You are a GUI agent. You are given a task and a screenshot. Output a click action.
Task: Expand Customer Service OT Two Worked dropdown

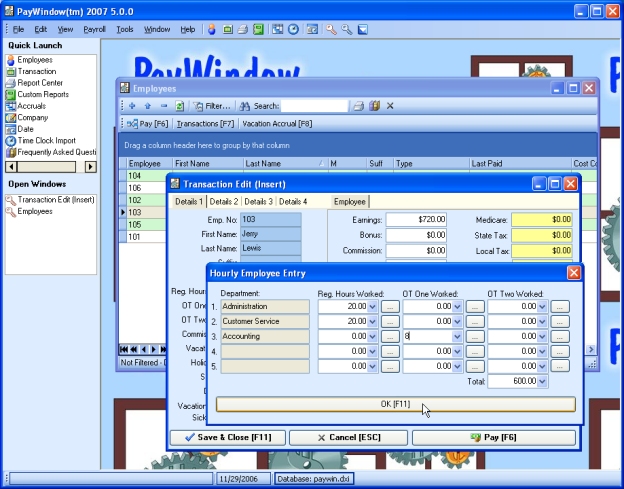pyautogui.click(x=542, y=321)
